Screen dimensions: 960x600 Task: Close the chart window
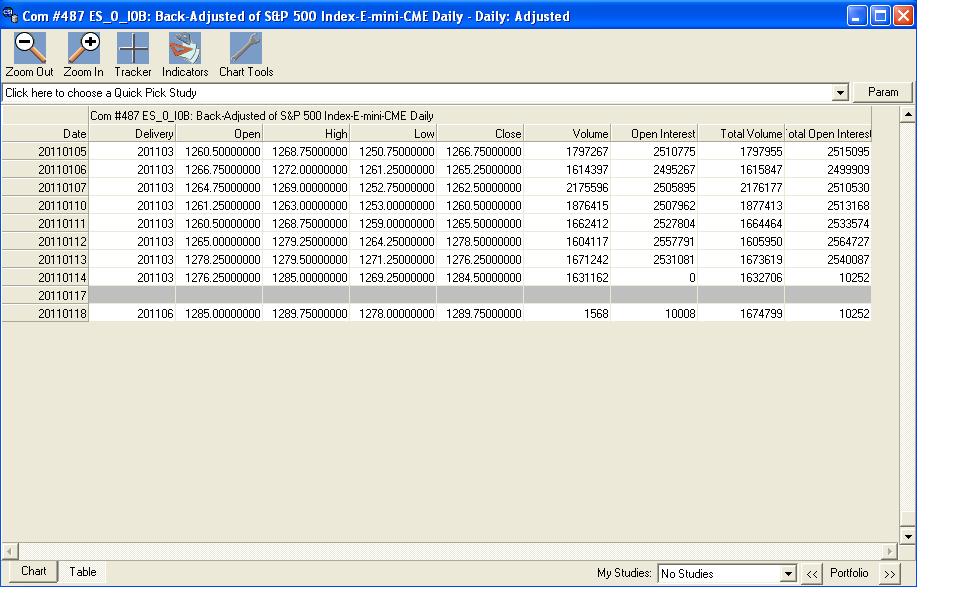point(903,15)
